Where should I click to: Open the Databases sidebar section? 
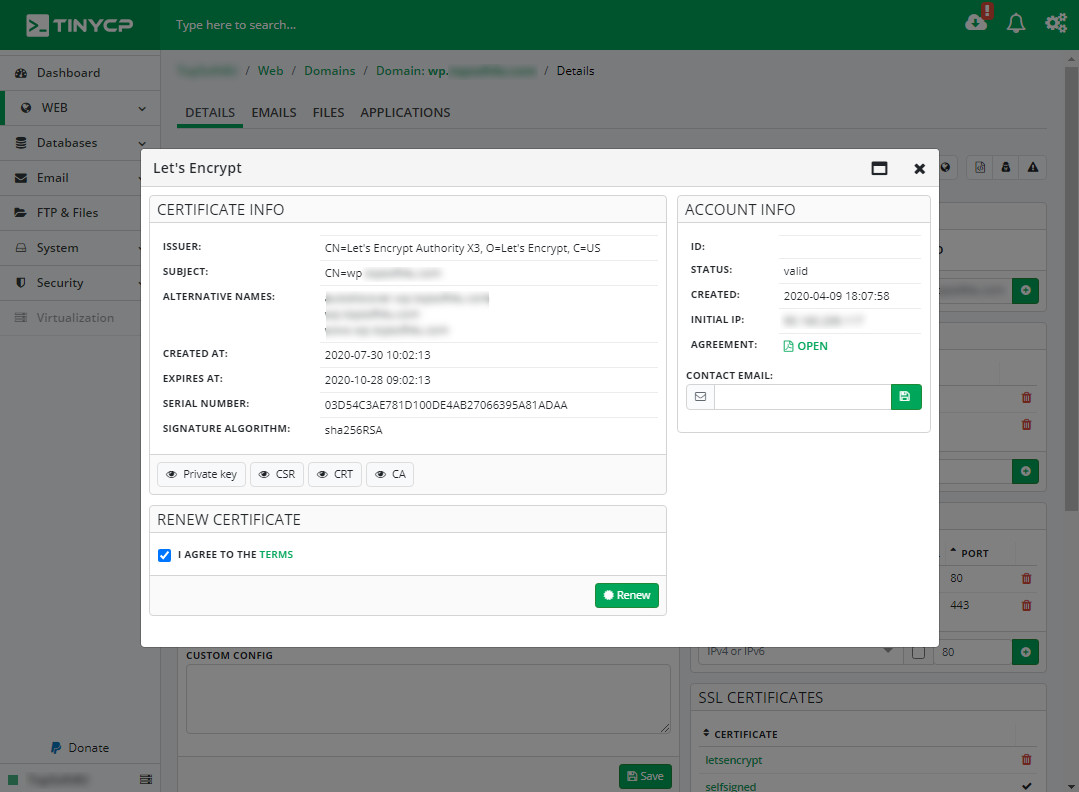[x=80, y=143]
